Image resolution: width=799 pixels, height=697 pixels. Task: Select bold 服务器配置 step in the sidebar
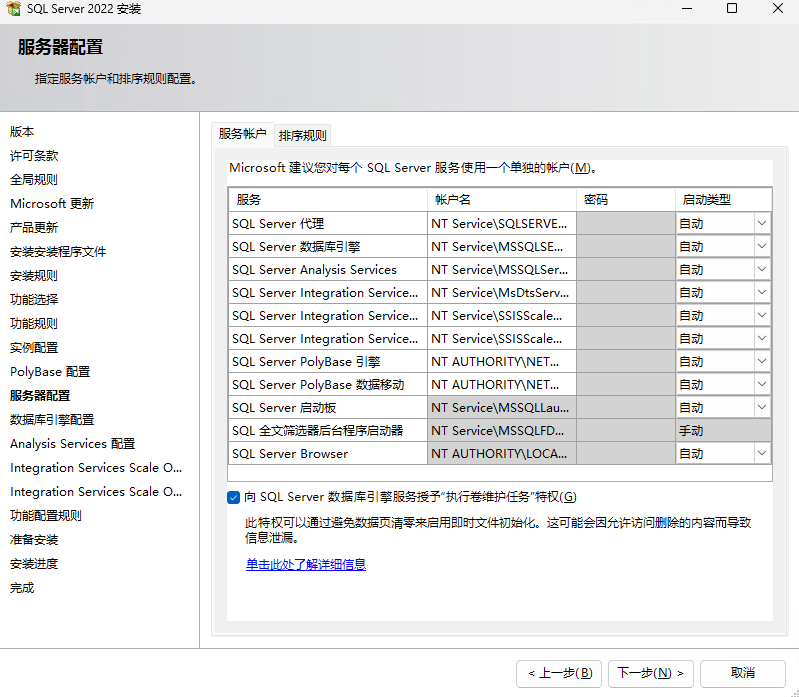(x=40, y=395)
